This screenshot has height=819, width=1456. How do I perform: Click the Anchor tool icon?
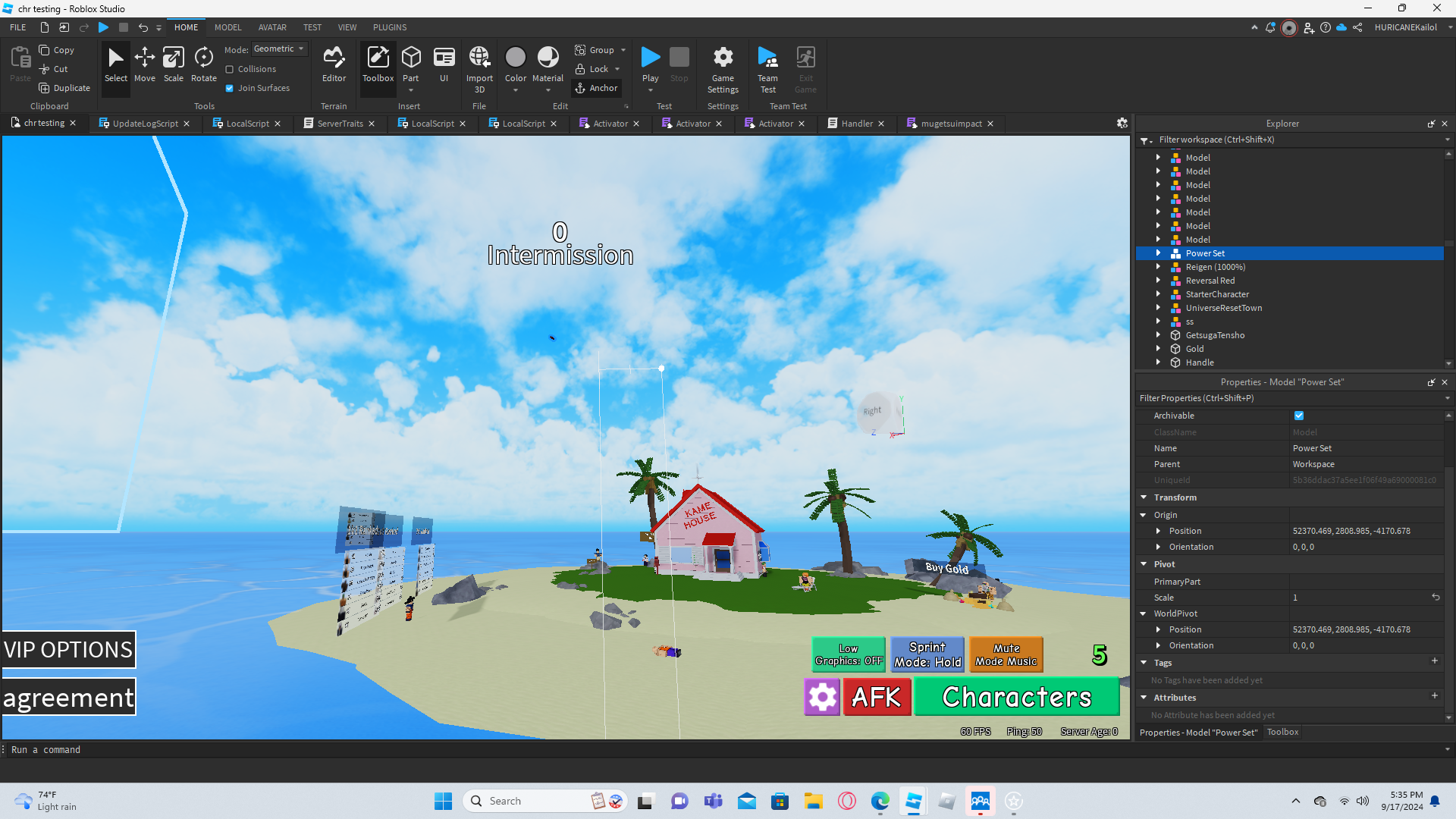tap(580, 88)
